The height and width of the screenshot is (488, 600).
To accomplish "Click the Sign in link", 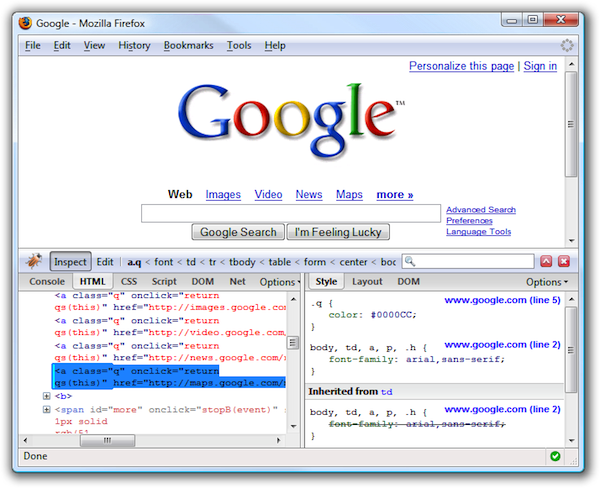I will pos(540,66).
